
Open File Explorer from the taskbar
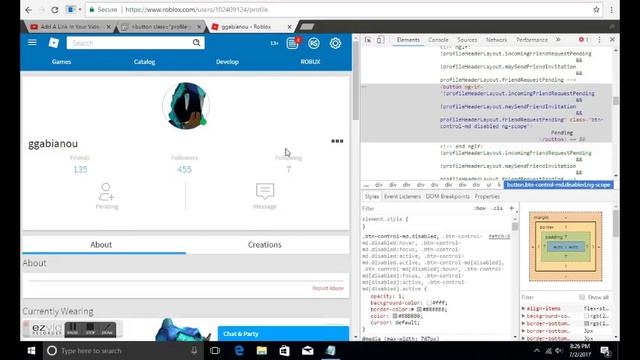[x=262, y=351]
